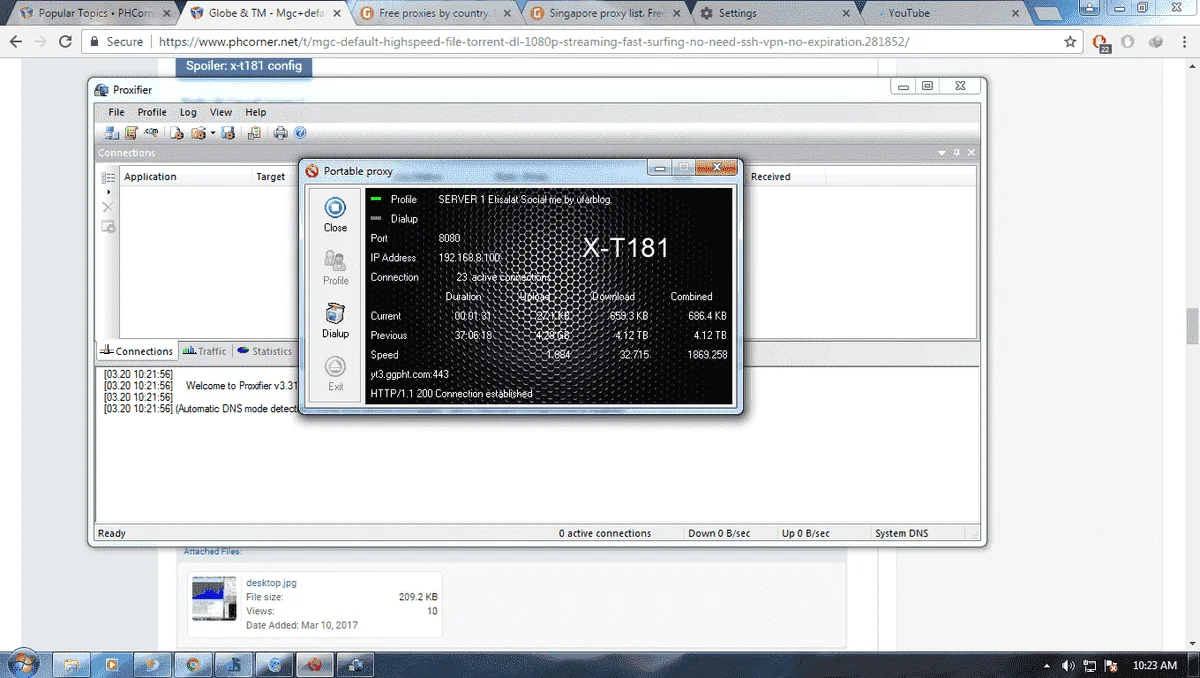Open File Explorer from the taskbar
1200x678 pixels.
[72, 664]
